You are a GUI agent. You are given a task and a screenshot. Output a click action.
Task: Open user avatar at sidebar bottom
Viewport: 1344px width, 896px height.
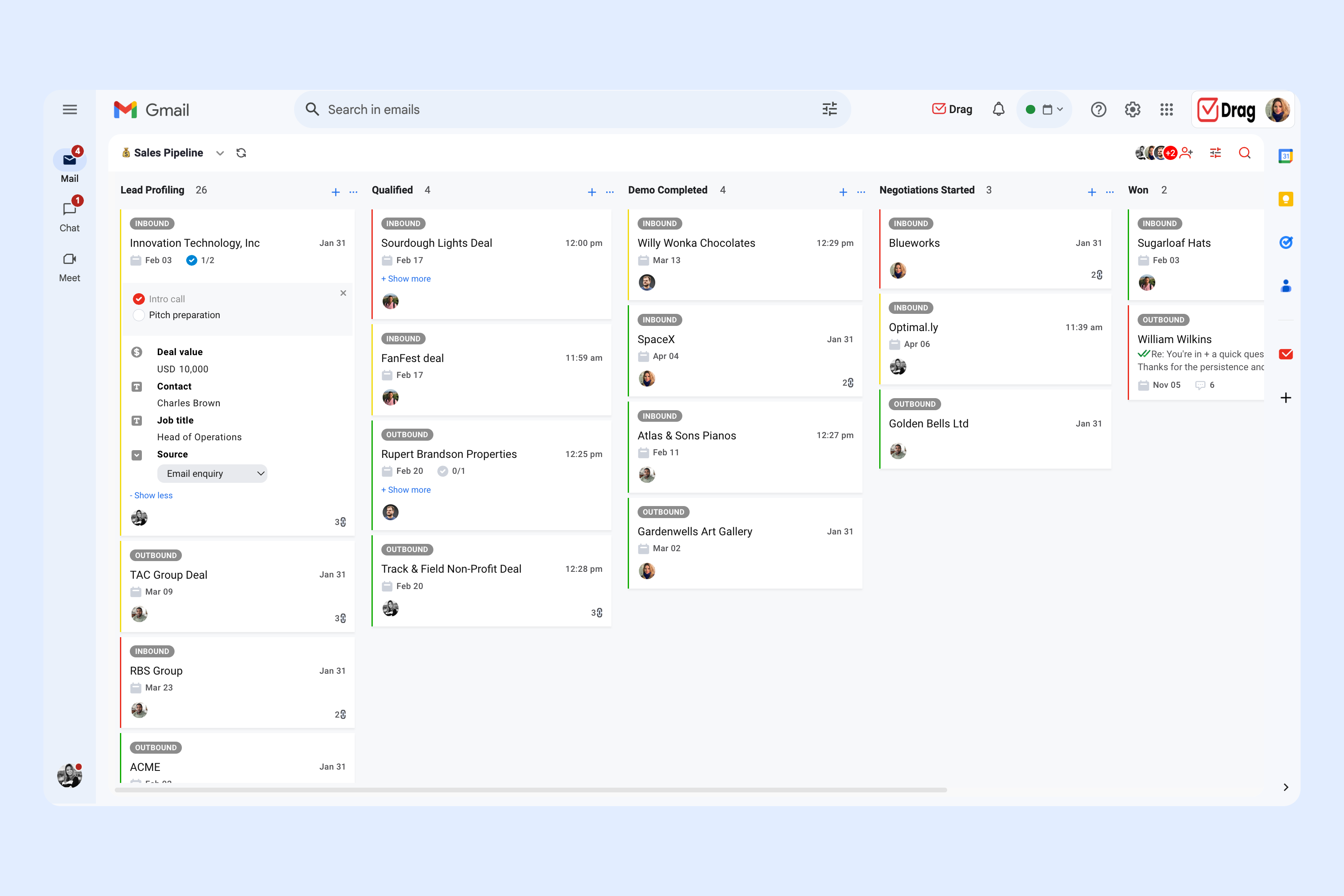[70, 776]
